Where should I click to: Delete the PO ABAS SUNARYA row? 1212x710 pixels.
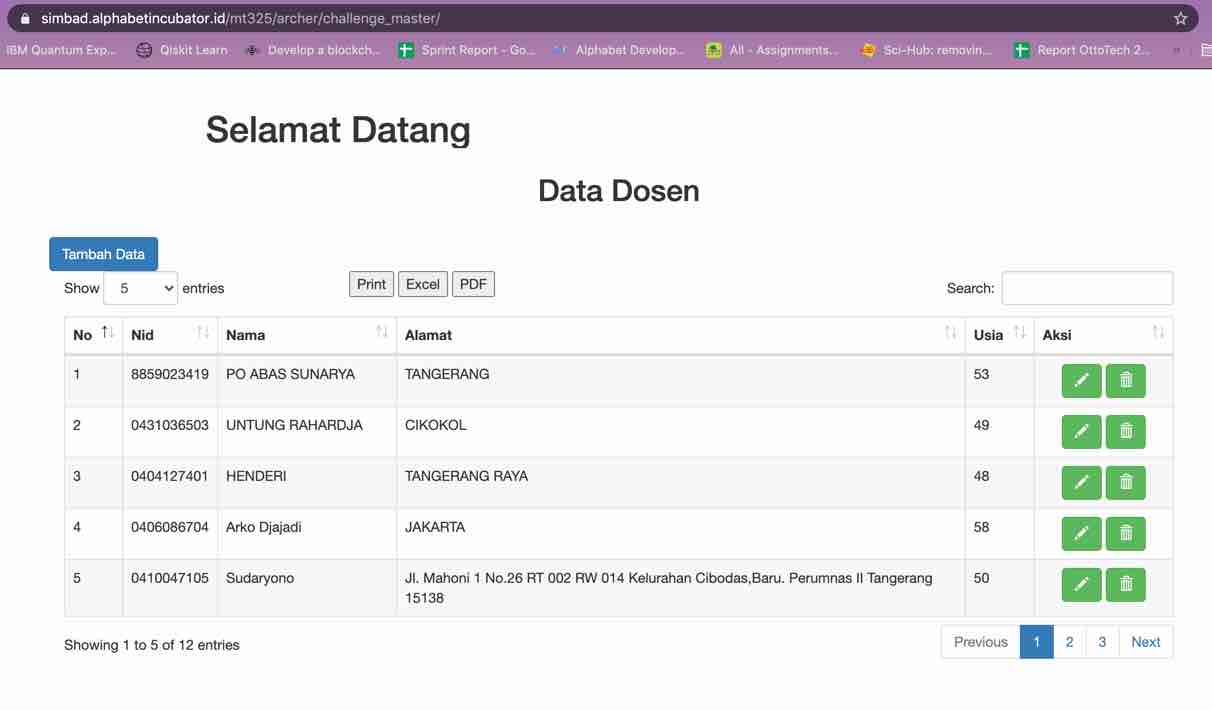[x=1126, y=381]
